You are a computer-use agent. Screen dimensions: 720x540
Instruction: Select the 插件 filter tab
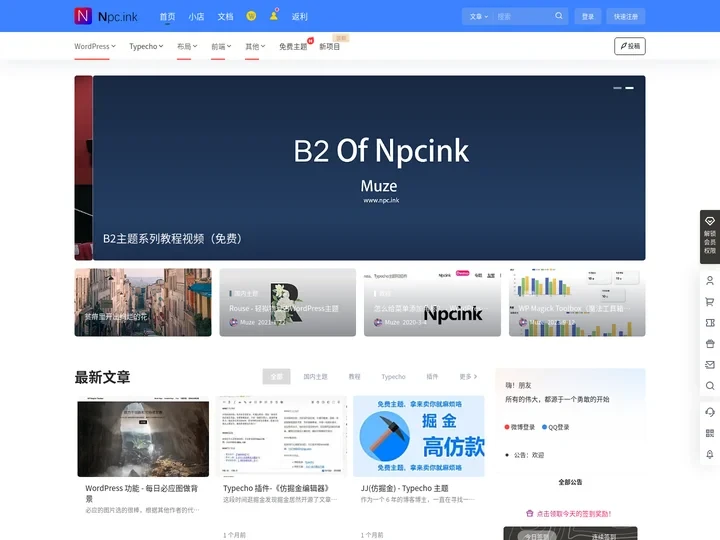[432, 377]
